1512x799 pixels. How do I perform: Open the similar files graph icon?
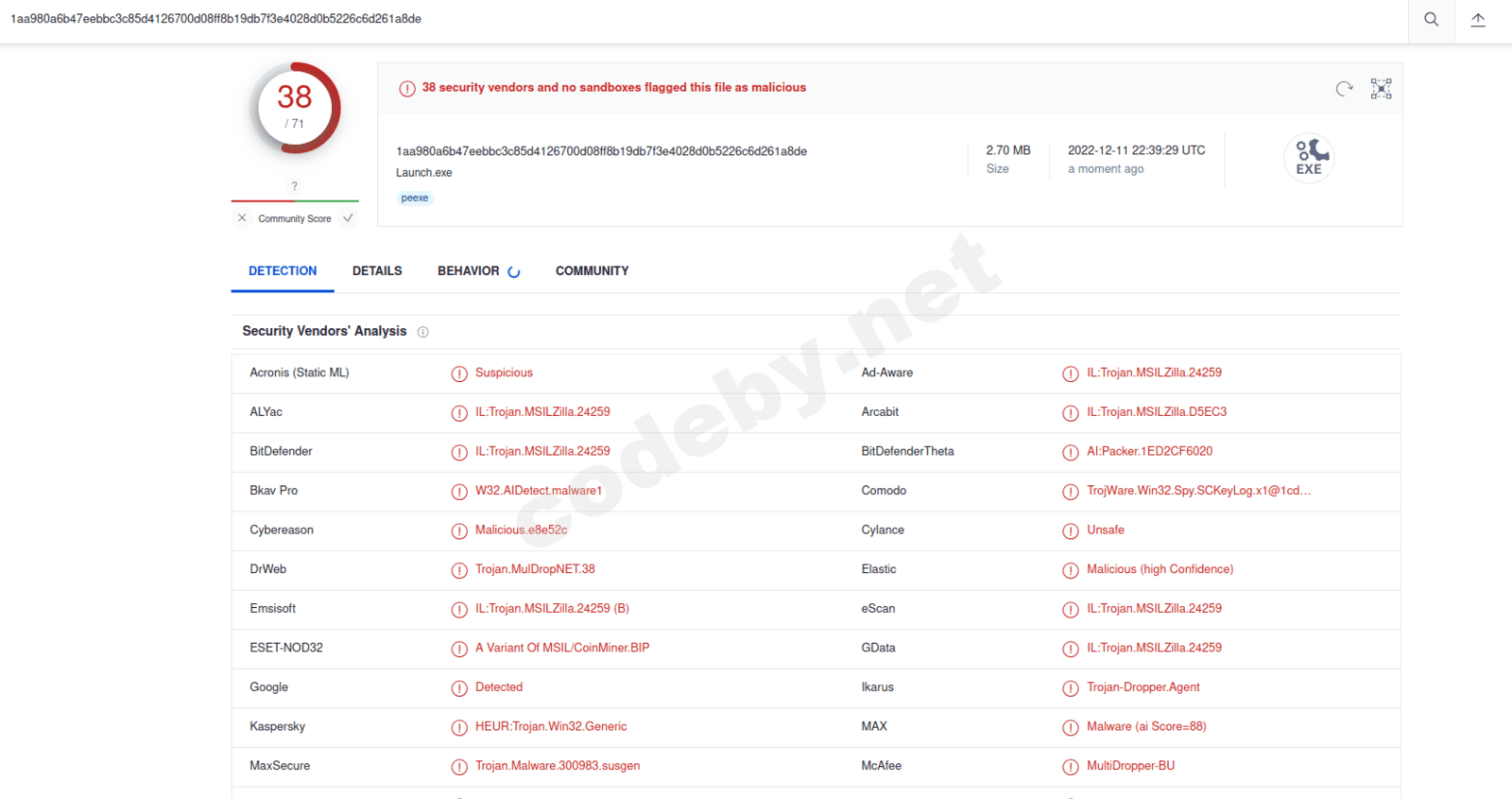click(1382, 89)
